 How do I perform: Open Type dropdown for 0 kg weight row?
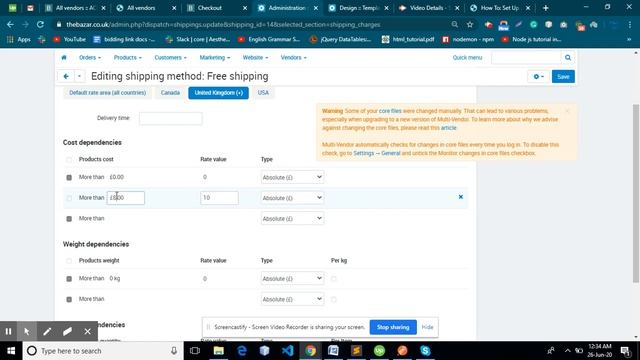point(292,278)
